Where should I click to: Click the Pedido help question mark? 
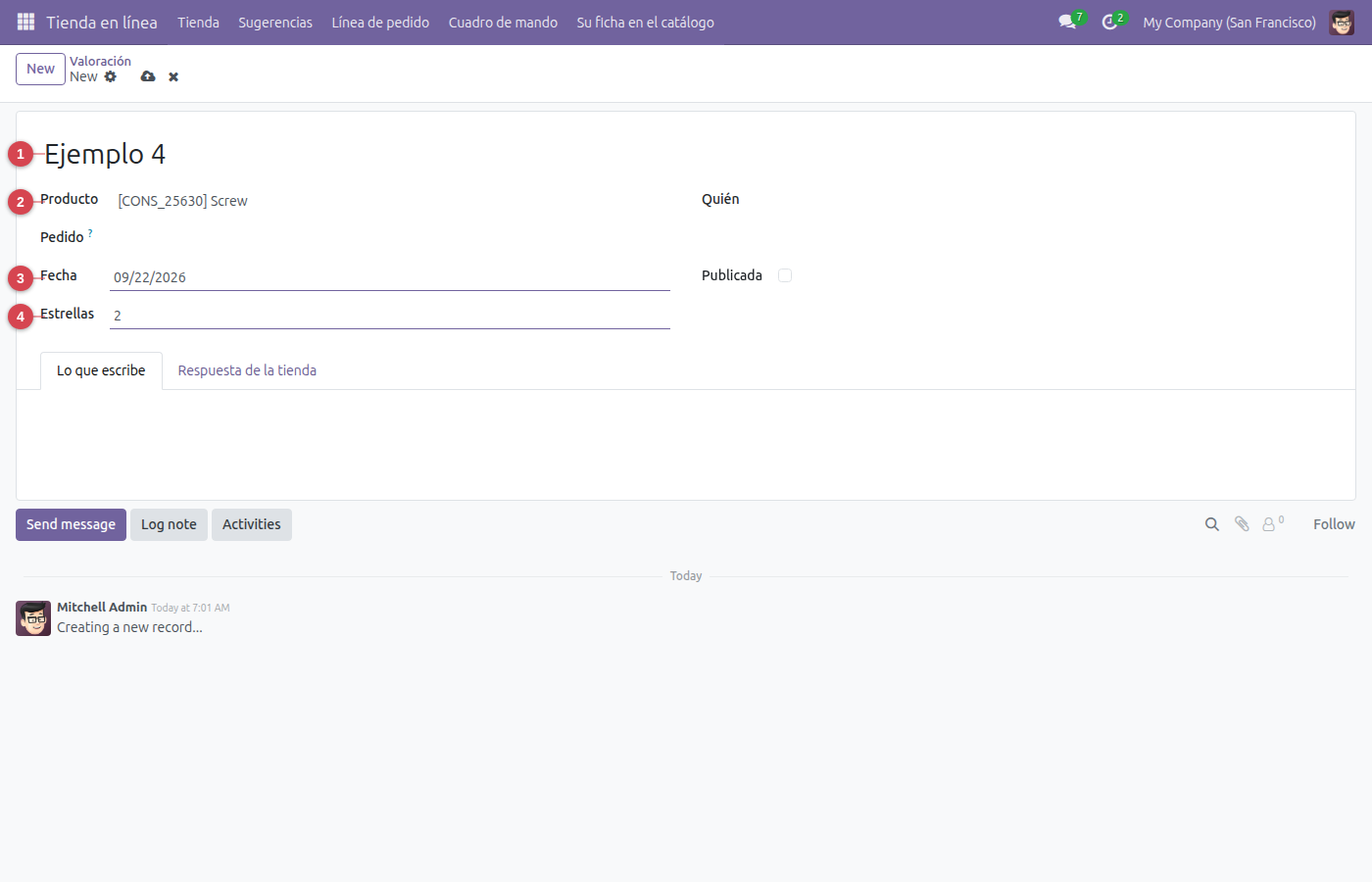click(90, 233)
